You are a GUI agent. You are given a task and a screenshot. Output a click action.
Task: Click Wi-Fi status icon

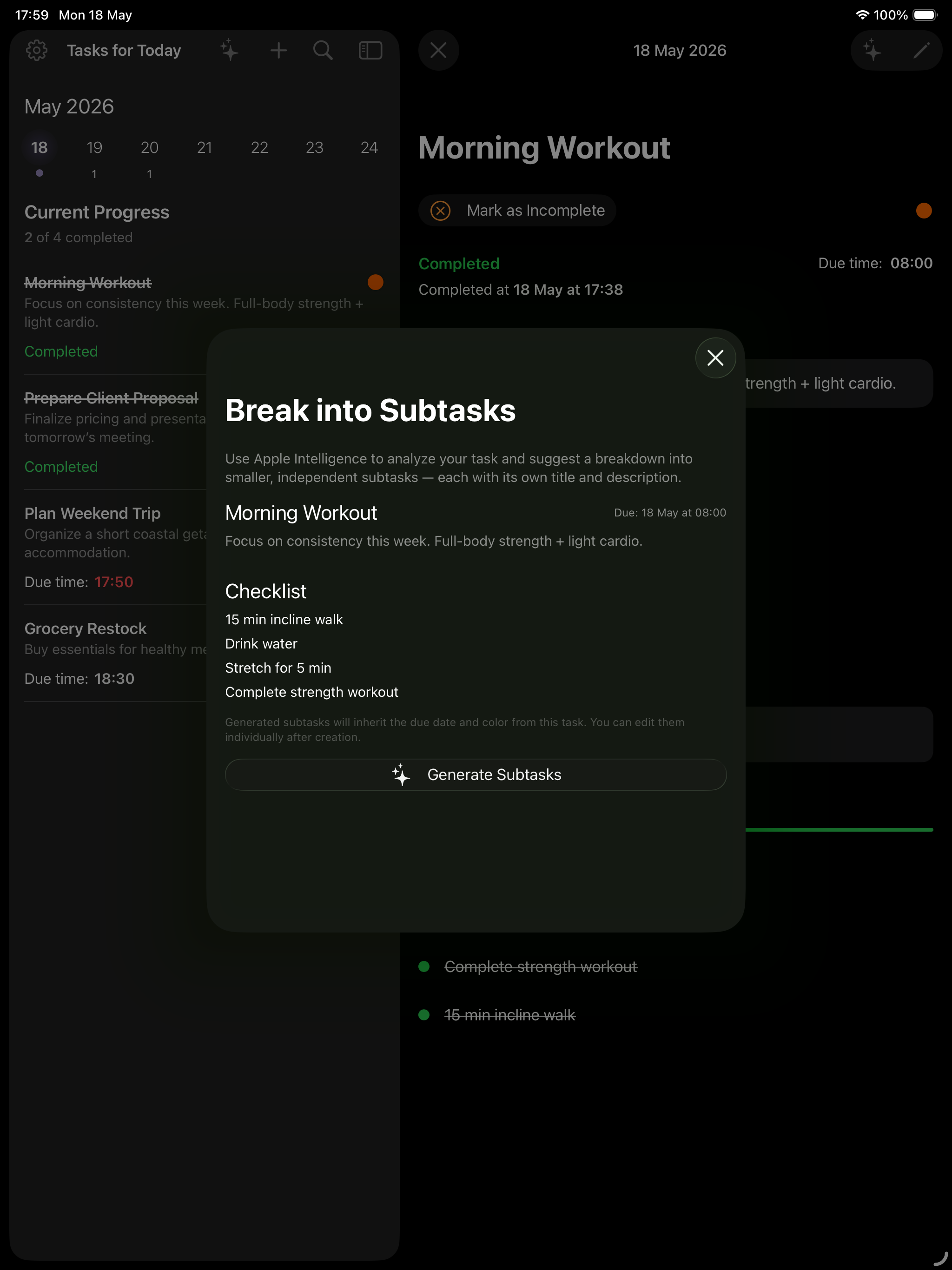[862, 15]
